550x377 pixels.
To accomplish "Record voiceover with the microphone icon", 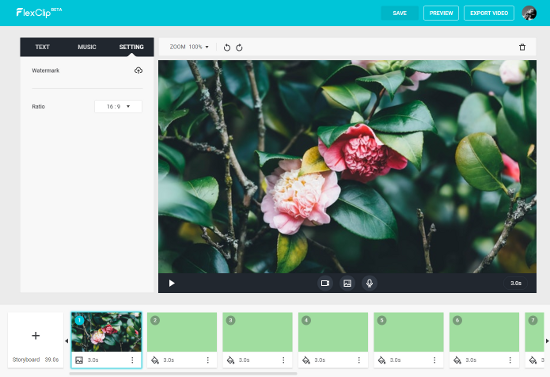I will pos(369,283).
